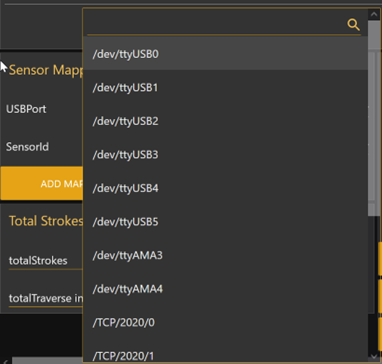
Task: Click the ADD MAP button
Action: (x=42, y=184)
